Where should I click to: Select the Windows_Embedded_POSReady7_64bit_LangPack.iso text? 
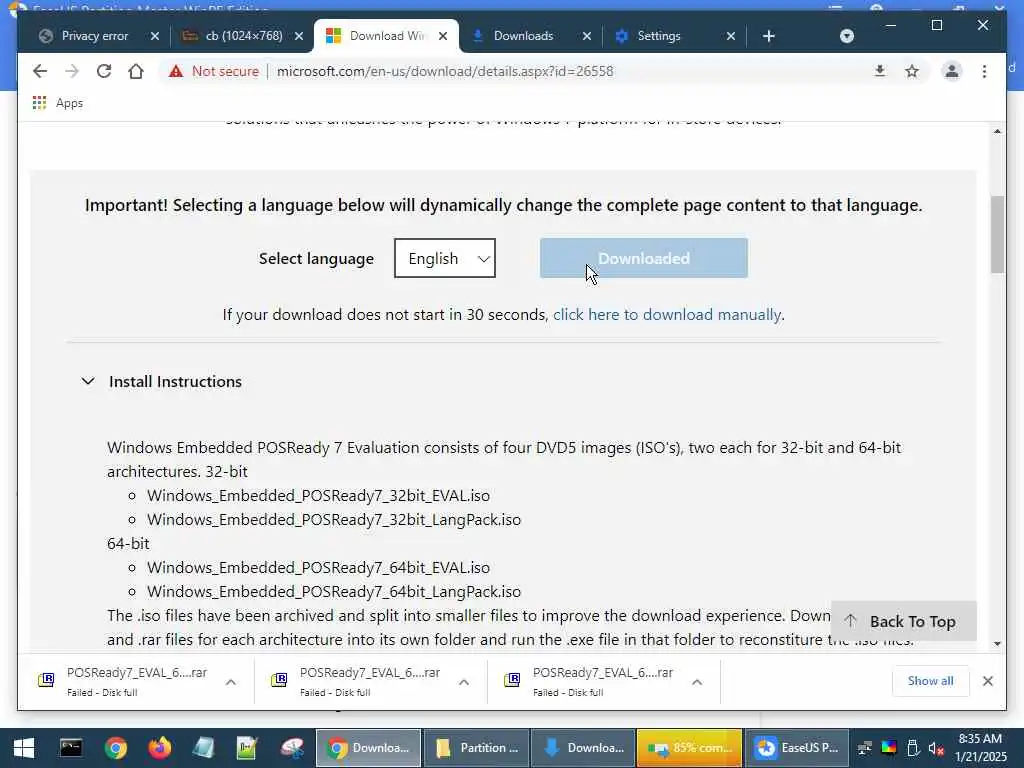[x=334, y=592]
